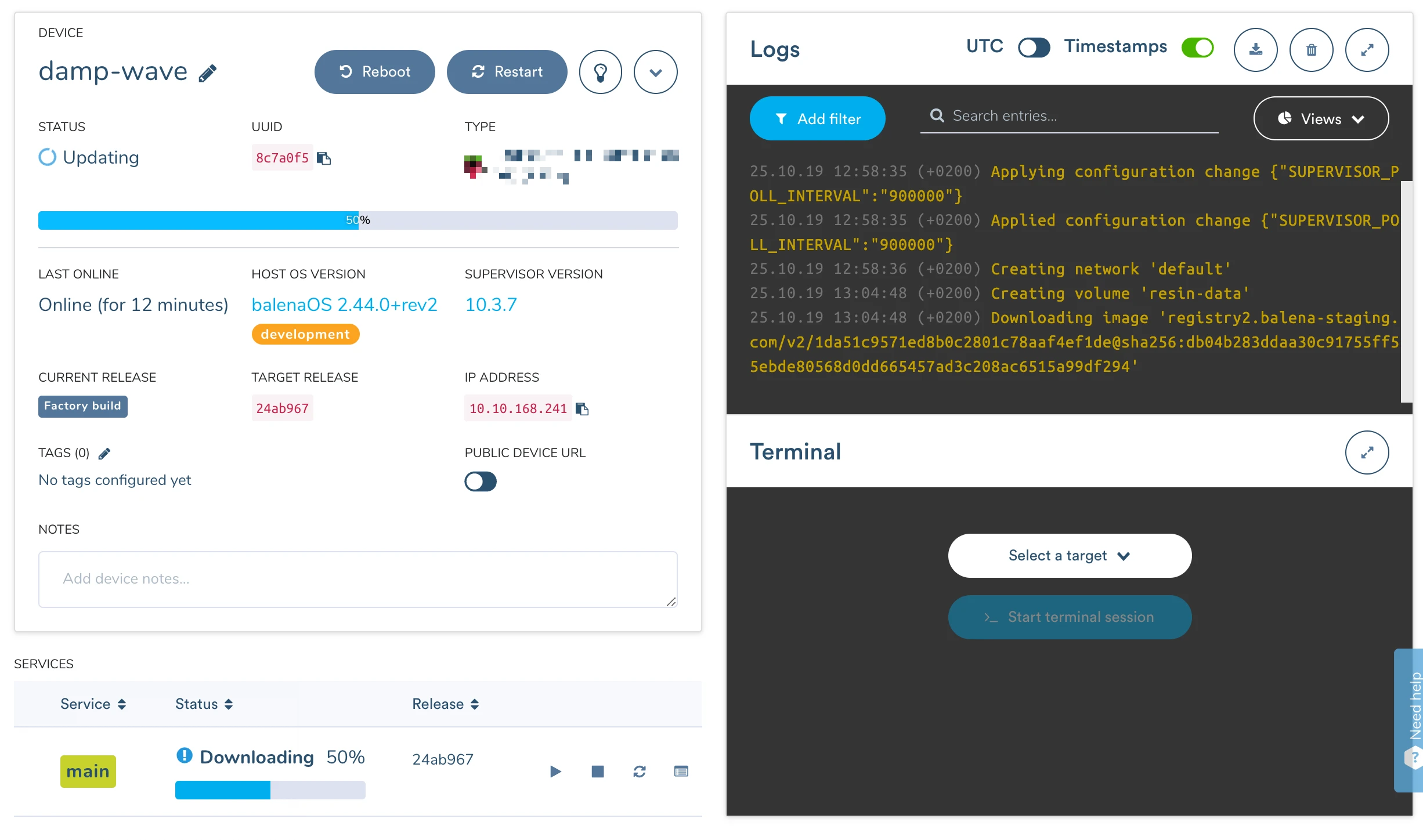Enable UTC time in logs
The image size is (1423, 840).
[1034, 48]
